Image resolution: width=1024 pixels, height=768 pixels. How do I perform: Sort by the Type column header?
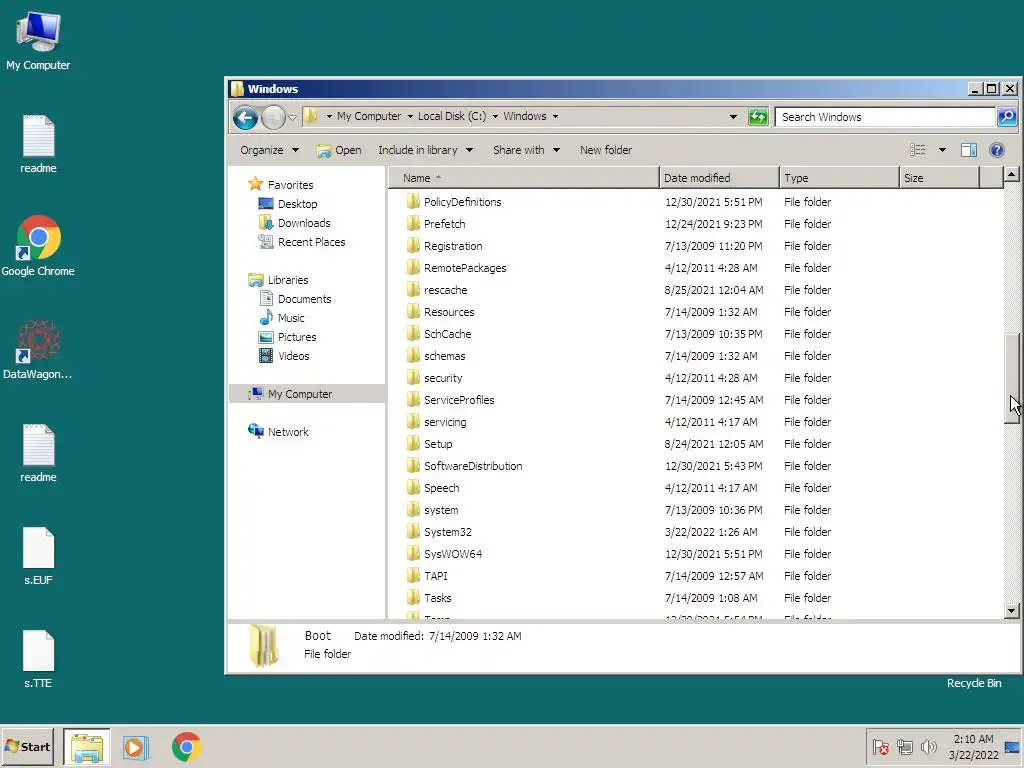click(x=839, y=178)
